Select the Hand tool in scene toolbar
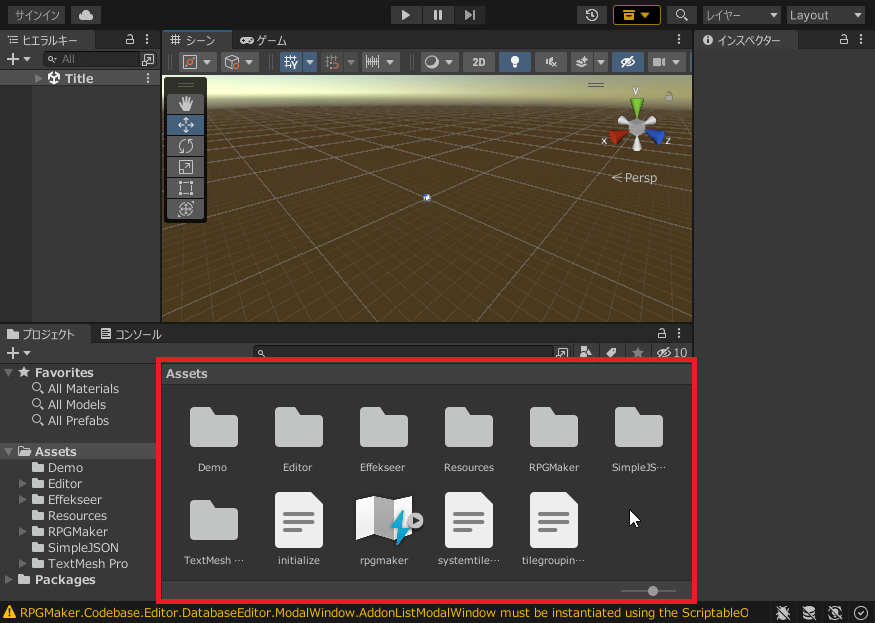Screen dimensions: 875x623 click(185, 104)
